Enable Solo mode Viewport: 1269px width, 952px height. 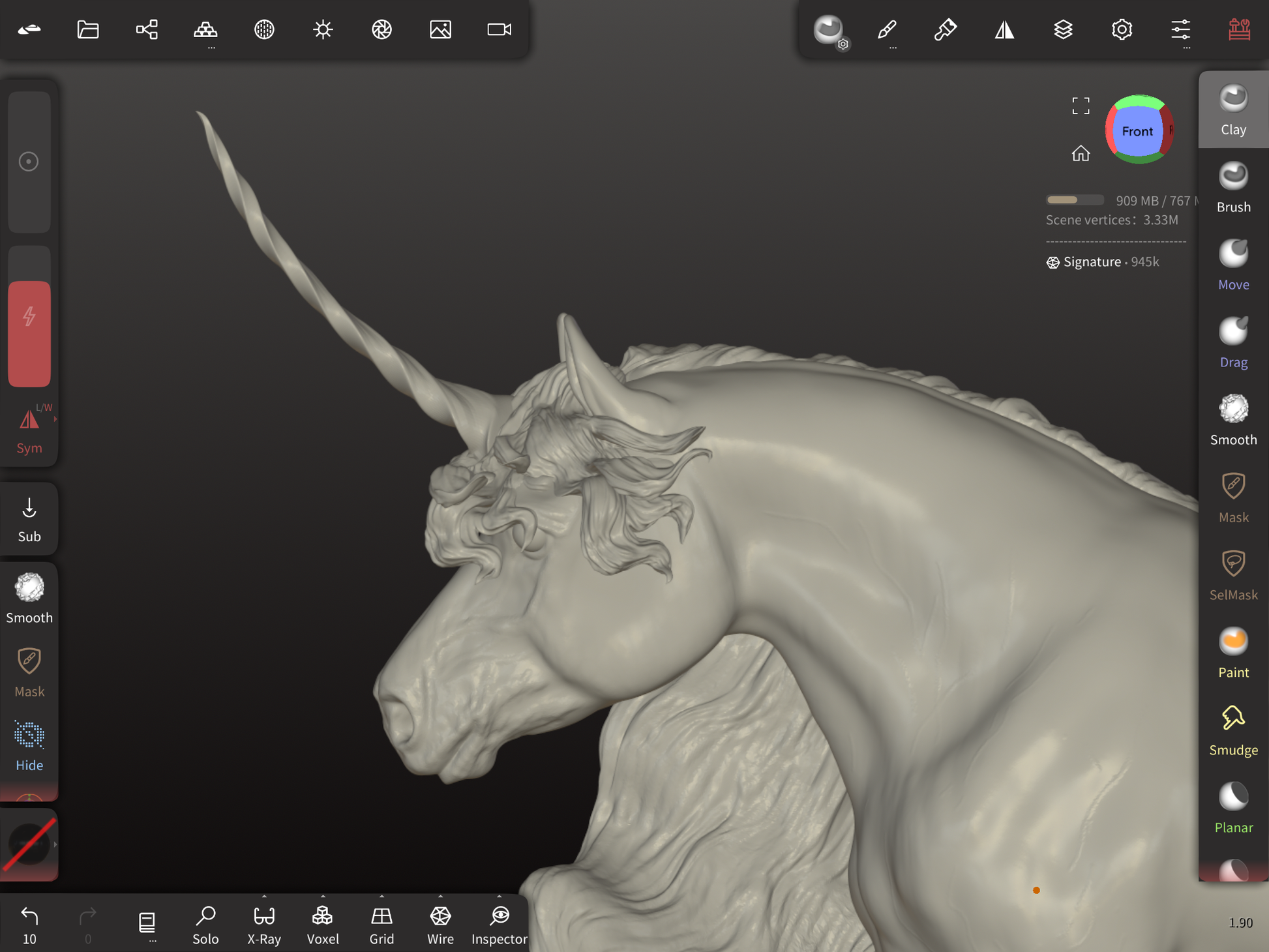[x=205, y=924]
